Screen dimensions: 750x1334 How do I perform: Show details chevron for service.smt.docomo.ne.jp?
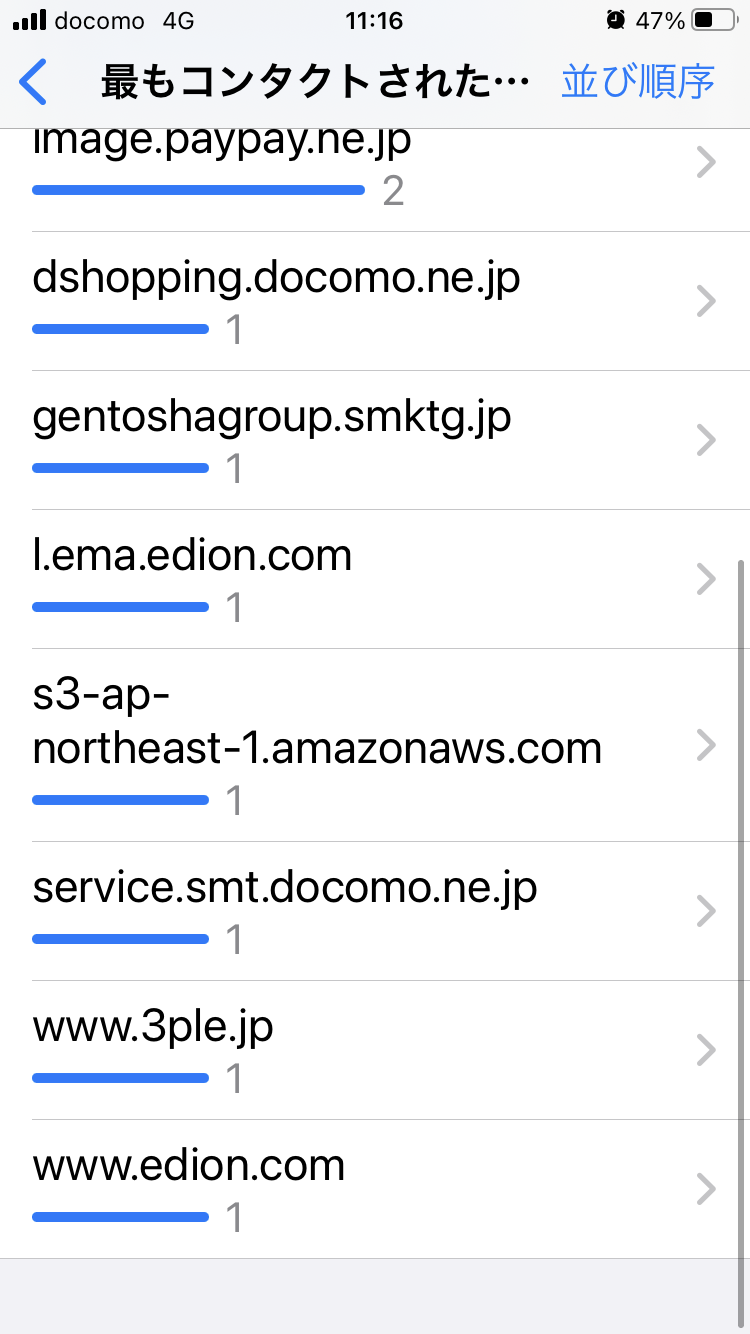[706, 911]
